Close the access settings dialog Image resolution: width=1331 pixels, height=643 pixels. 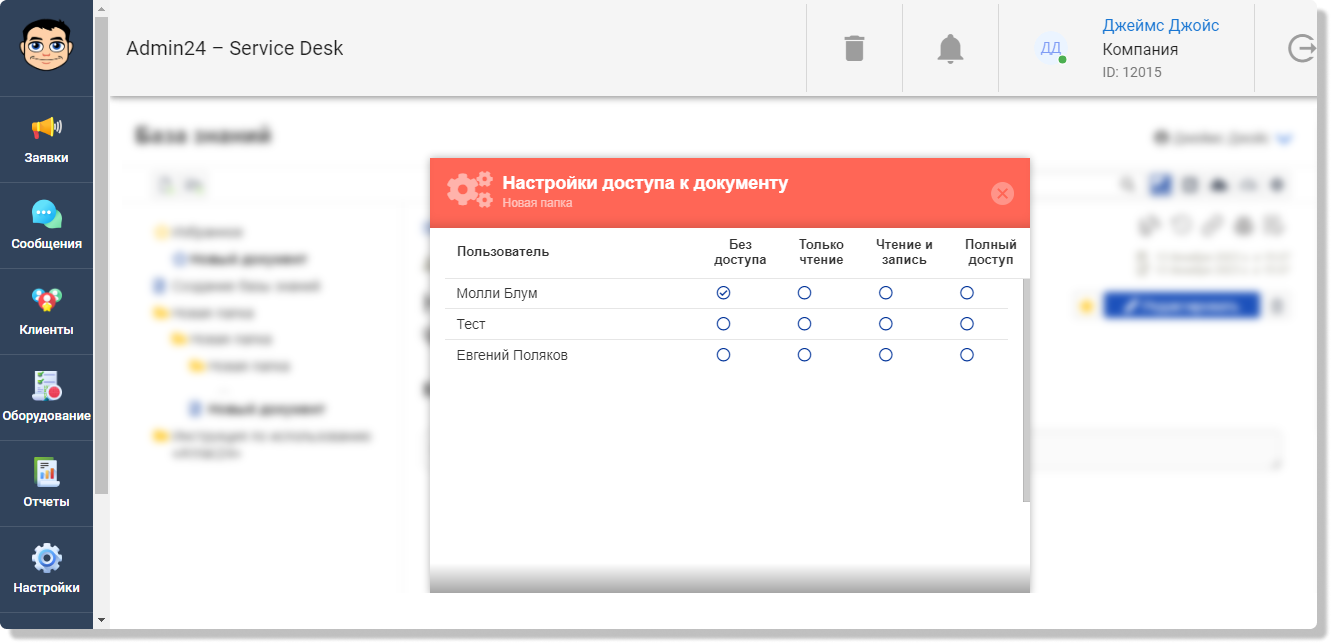click(x=1002, y=193)
